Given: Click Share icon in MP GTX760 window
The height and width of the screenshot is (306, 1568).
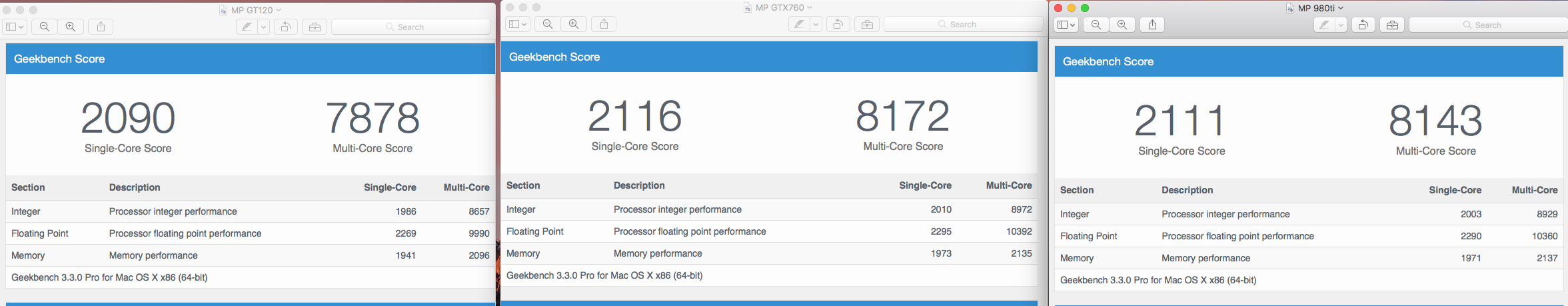Looking at the screenshot, I should click(x=604, y=24).
